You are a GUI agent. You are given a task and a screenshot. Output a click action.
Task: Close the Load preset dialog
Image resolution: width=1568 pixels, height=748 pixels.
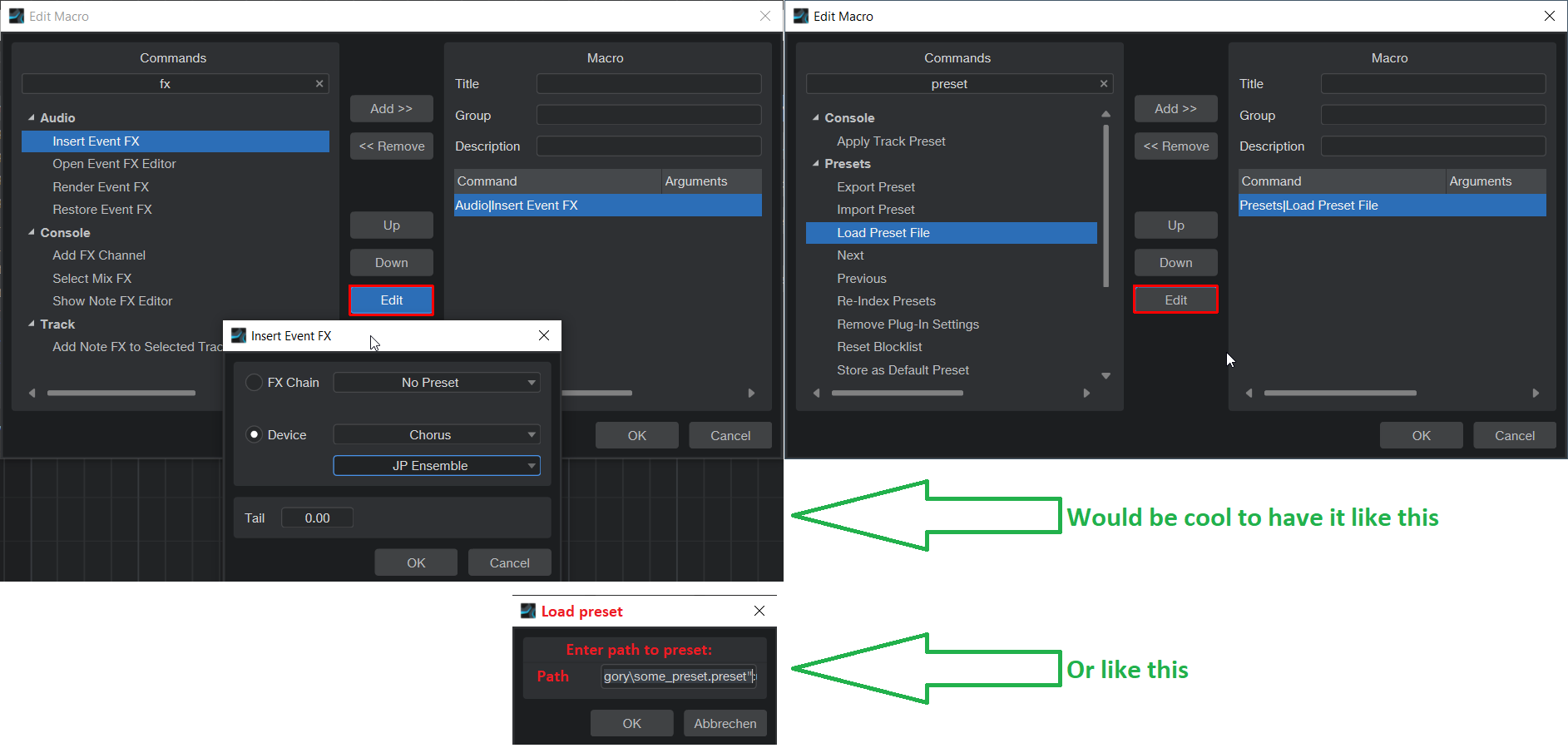tap(759, 611)
